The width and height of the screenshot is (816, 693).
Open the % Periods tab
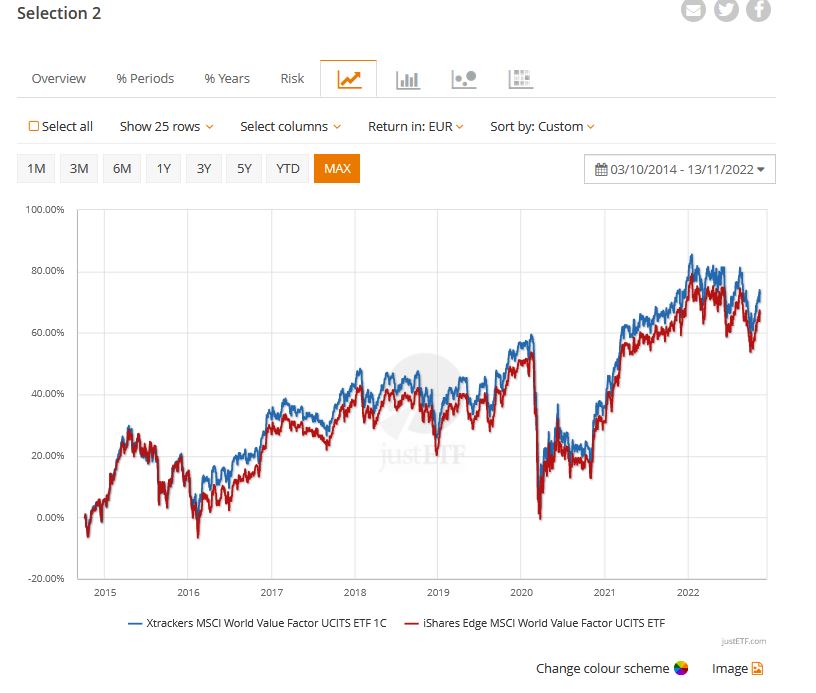[145, 79]
